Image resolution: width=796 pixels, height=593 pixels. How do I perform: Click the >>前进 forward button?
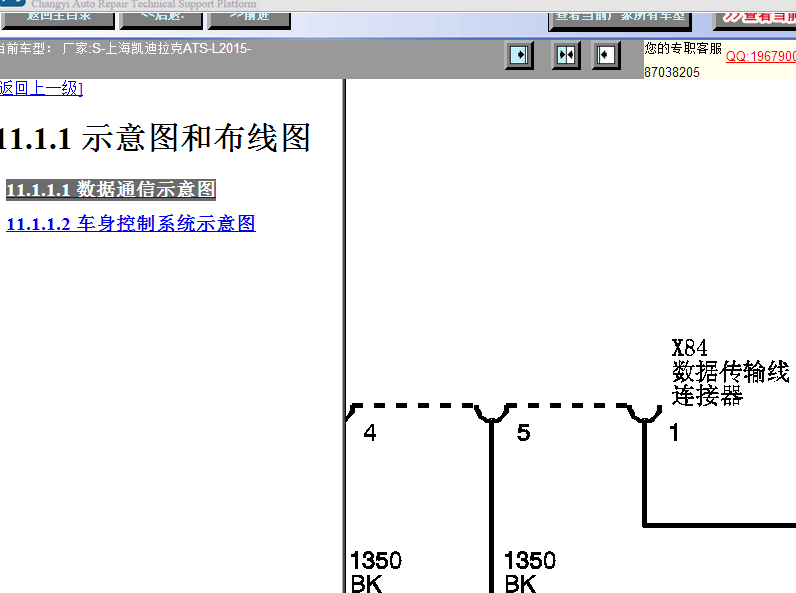click(249, 20)
